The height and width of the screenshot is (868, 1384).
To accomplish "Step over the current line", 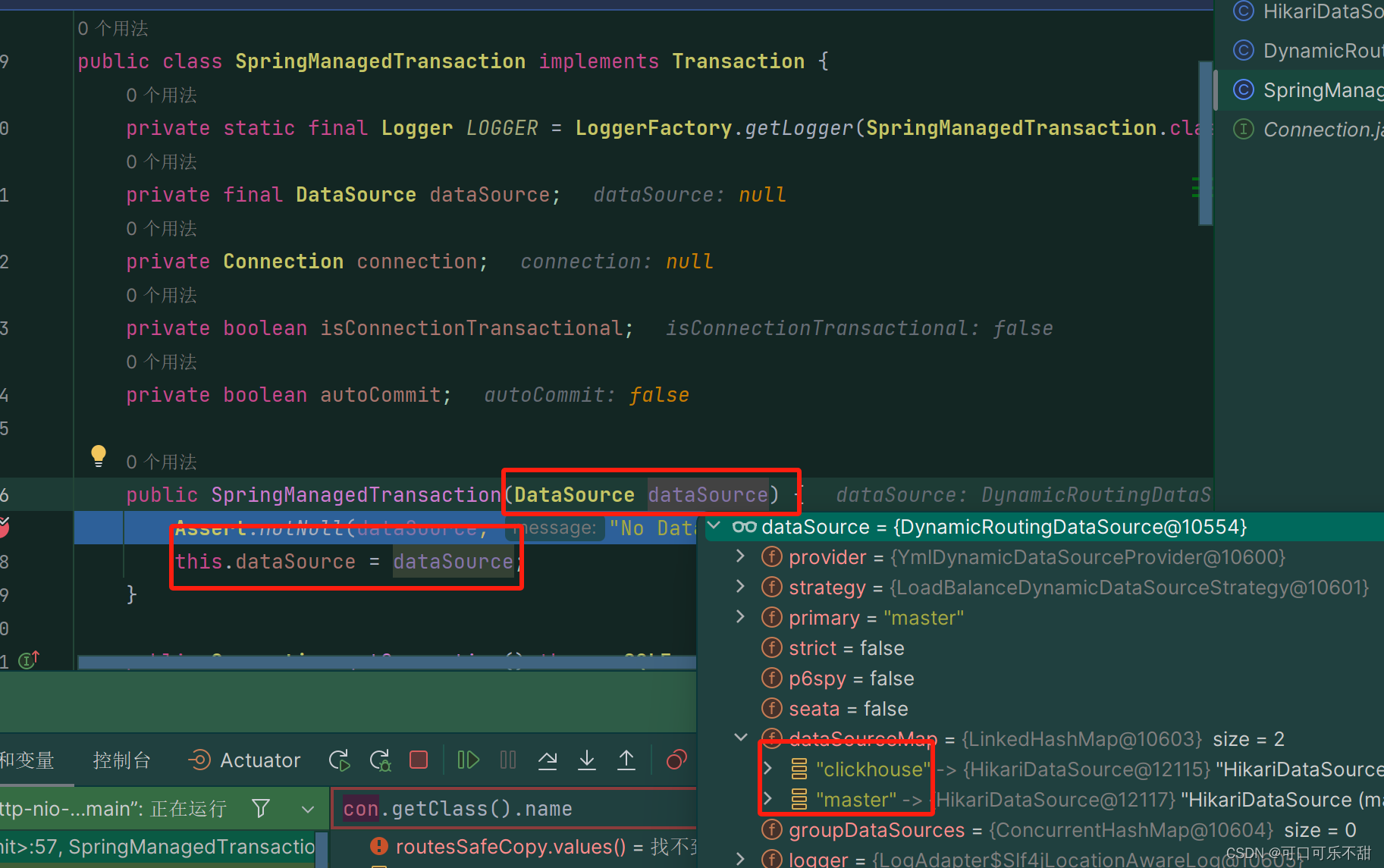I will [x=548, y=760].
